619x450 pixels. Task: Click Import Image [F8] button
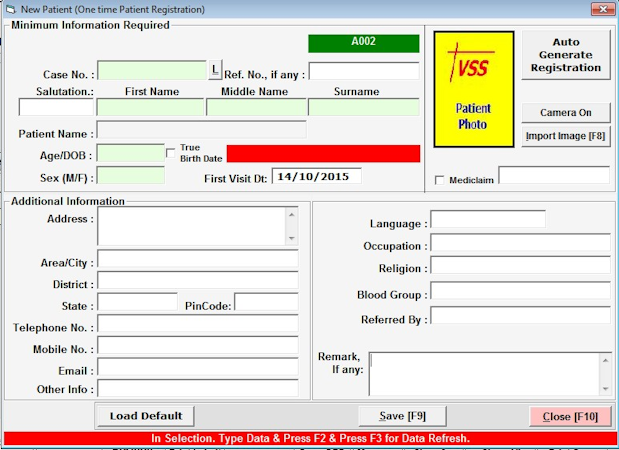point(566,136)
